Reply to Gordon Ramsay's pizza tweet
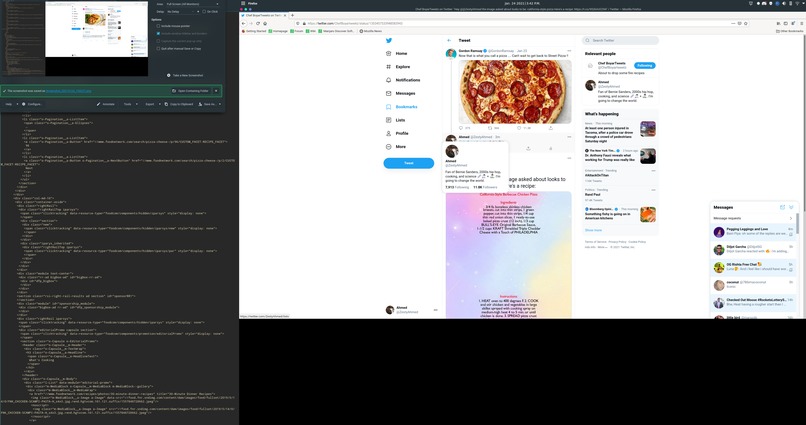Viewport: 806px width, 425px height. pos(461,128)
